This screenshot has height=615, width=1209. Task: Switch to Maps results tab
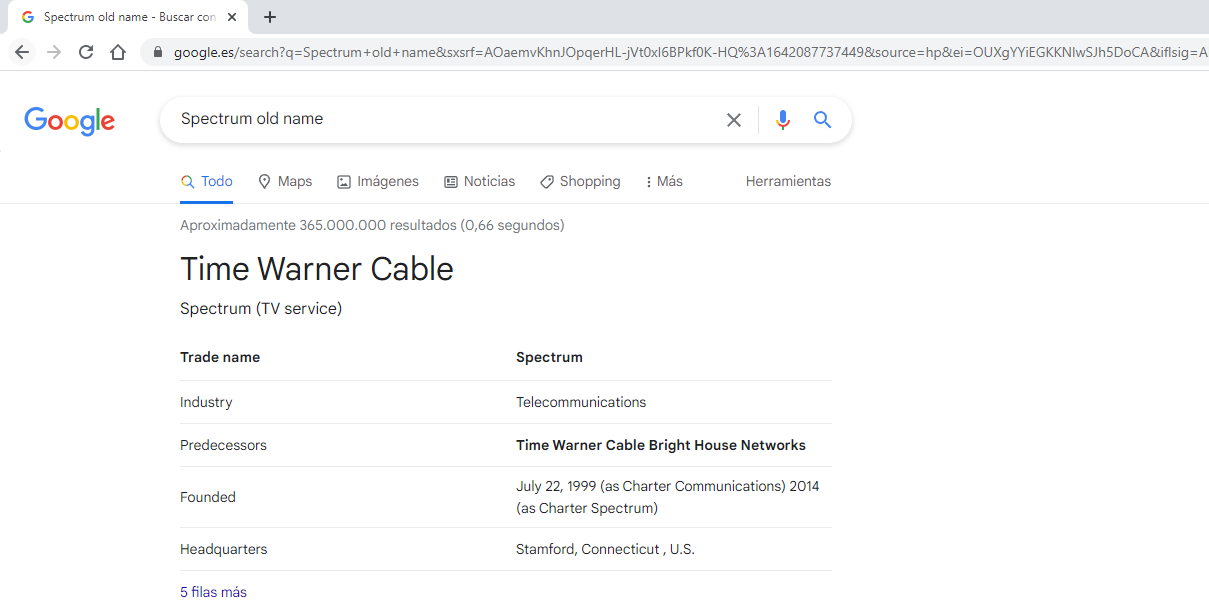coord(285,182)
